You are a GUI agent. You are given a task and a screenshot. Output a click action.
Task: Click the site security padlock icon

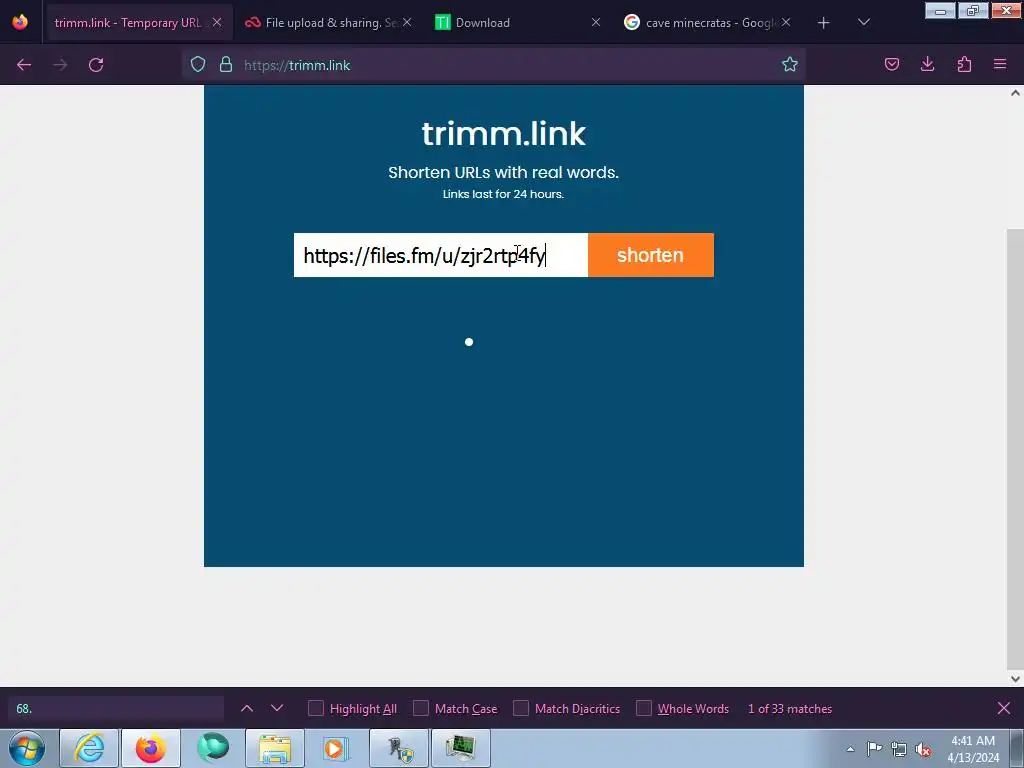pyautogui.click(x=226, y=64)
